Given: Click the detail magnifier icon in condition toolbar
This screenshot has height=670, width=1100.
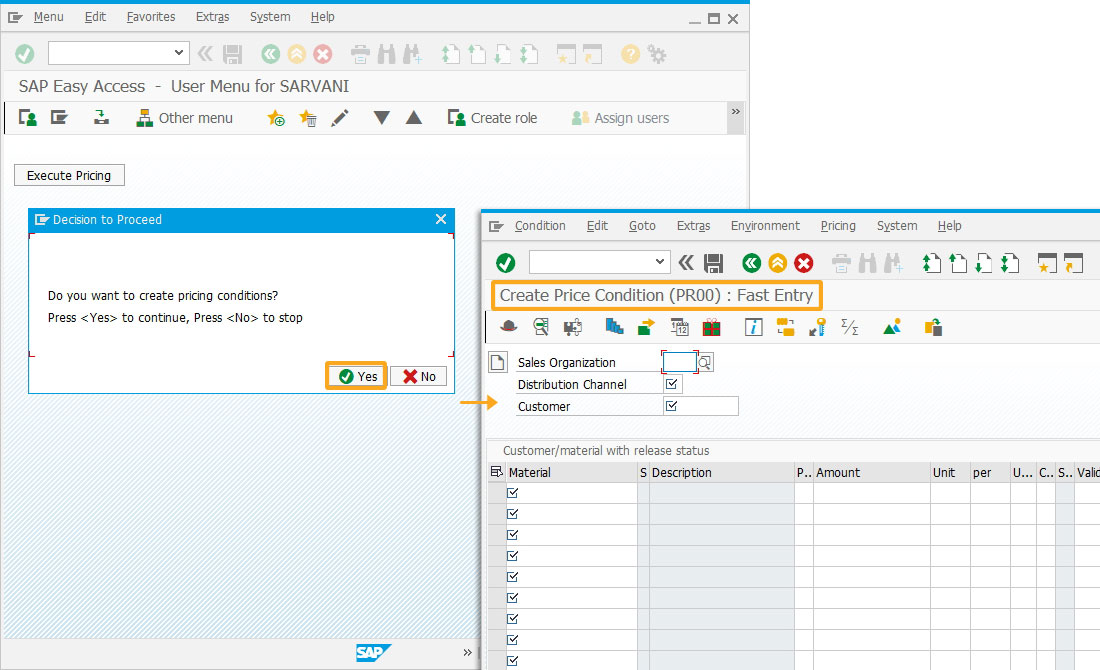Looking at the screenshot, I should [x=541, y=327].
